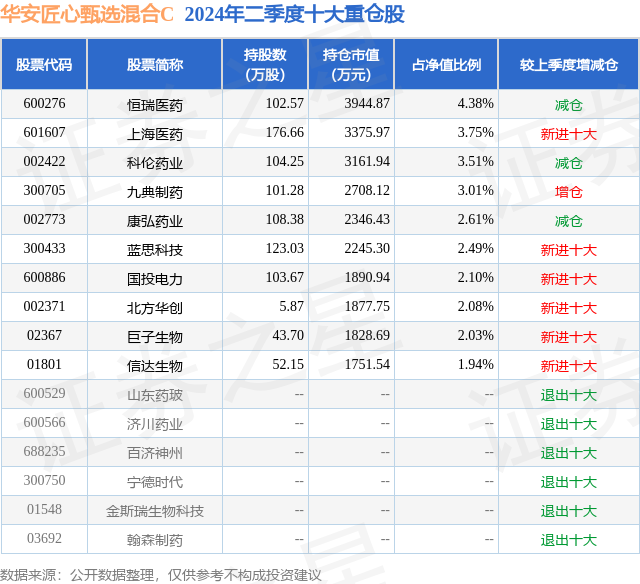Viewport: 640px width, 584px height.
Task: Select stock code 02367
Action: [x=44, y=335]
